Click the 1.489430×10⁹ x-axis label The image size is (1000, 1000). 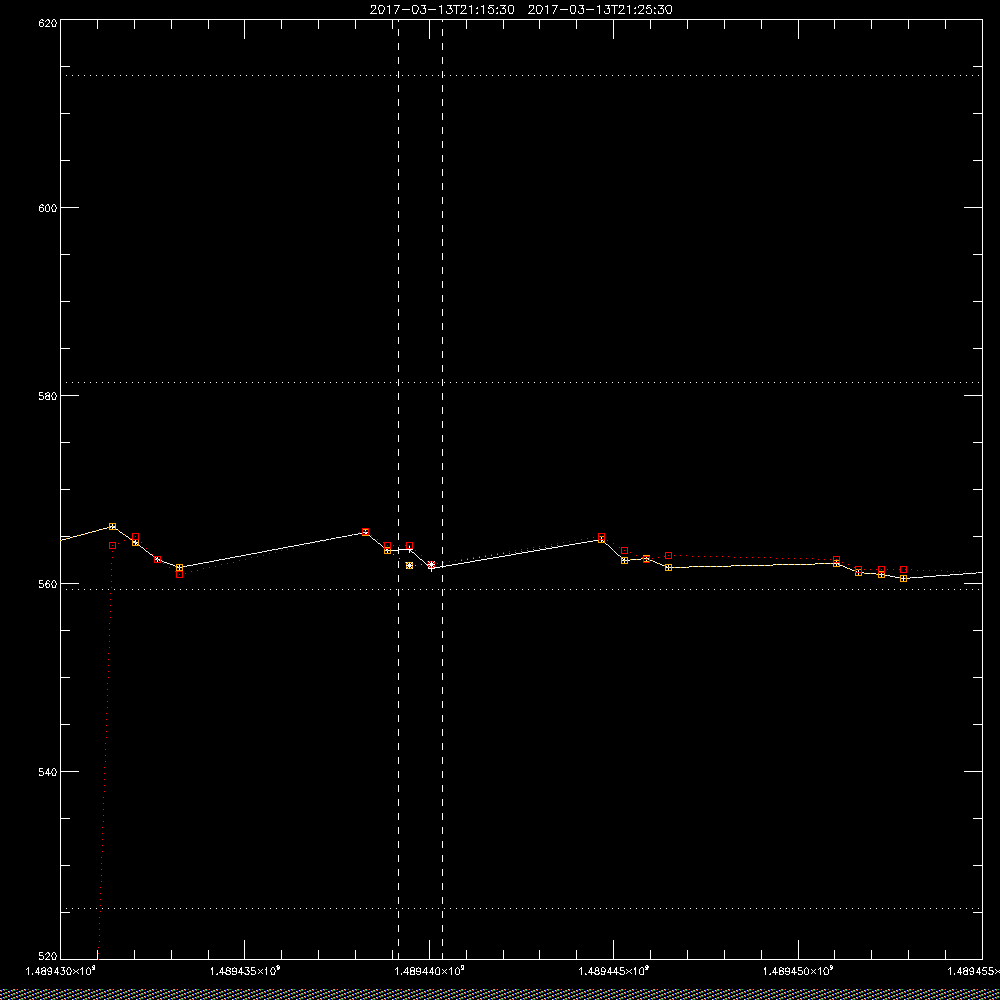coord(61,971)
